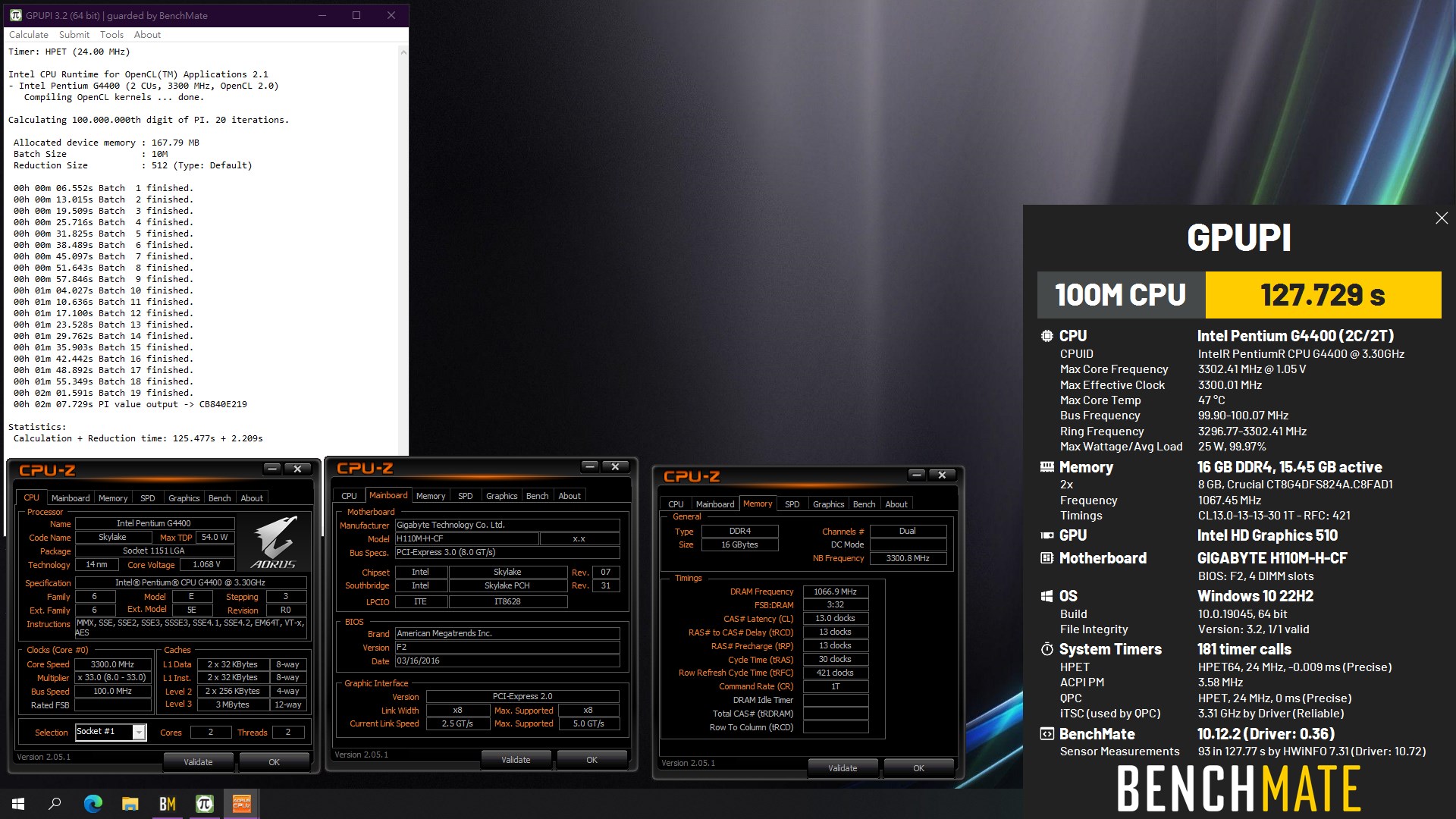Select Bench tab in Mainboard CPU-Z window
The image size is (1456, 819).
click(538, 496)
